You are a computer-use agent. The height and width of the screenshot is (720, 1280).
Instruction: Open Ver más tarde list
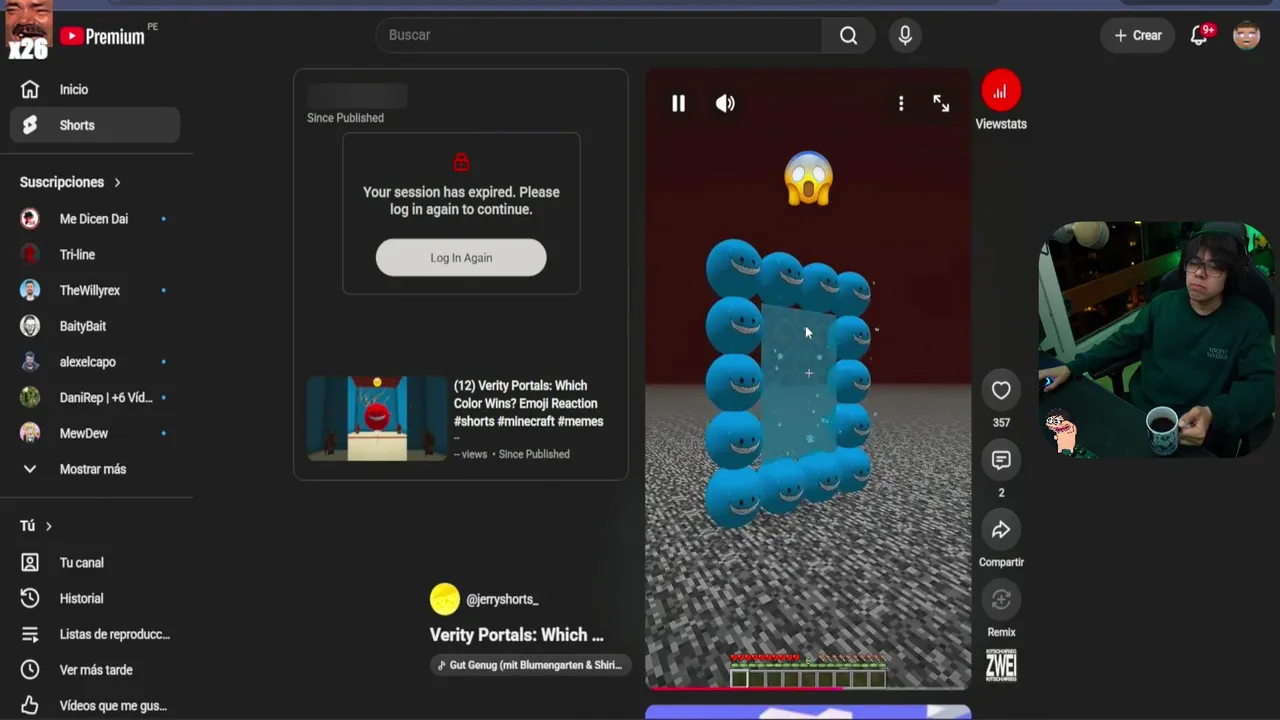click(x=95, y=670)
